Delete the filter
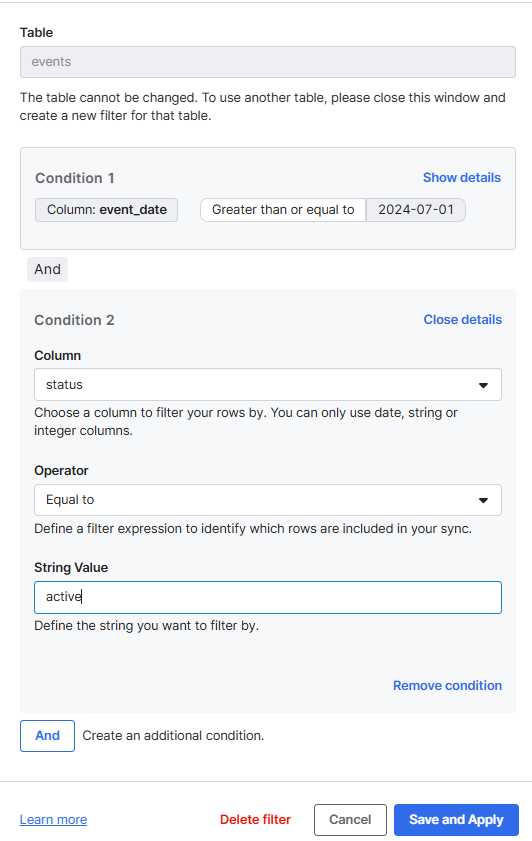 click(x=255, y=820)
